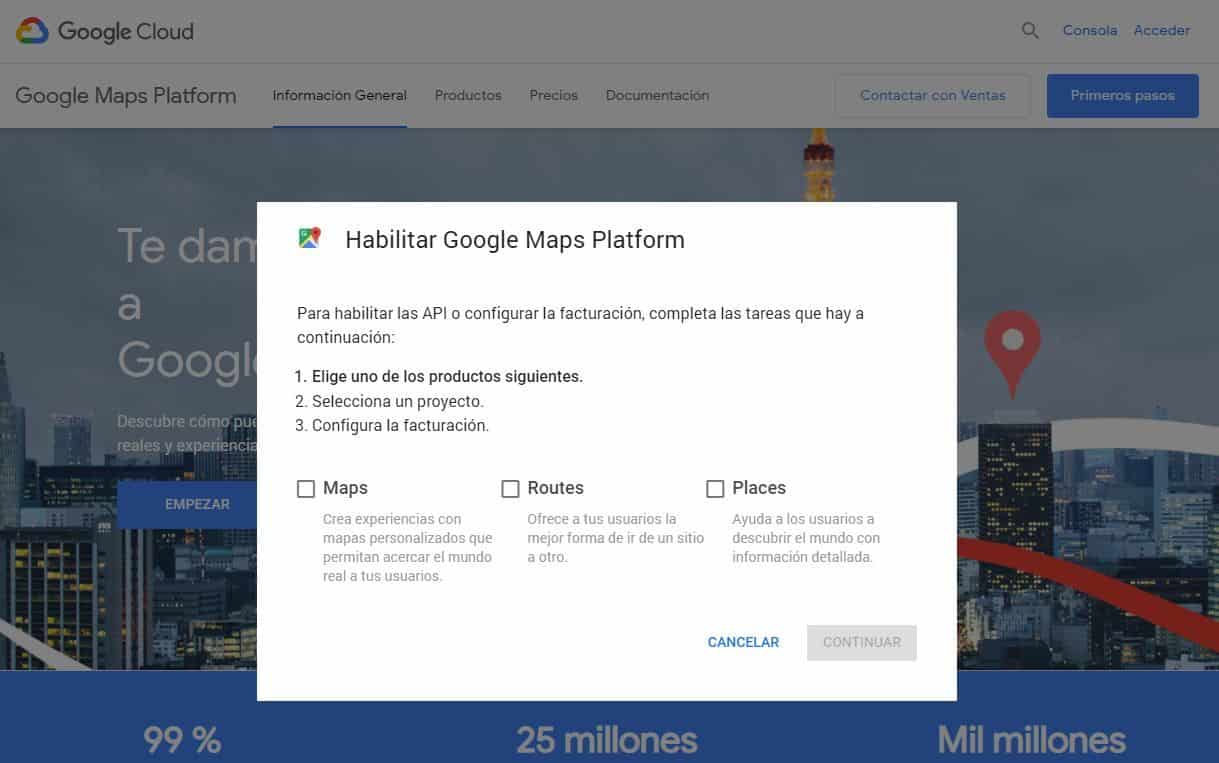Click the Contactar con Ventas button

tap(931, 95)
